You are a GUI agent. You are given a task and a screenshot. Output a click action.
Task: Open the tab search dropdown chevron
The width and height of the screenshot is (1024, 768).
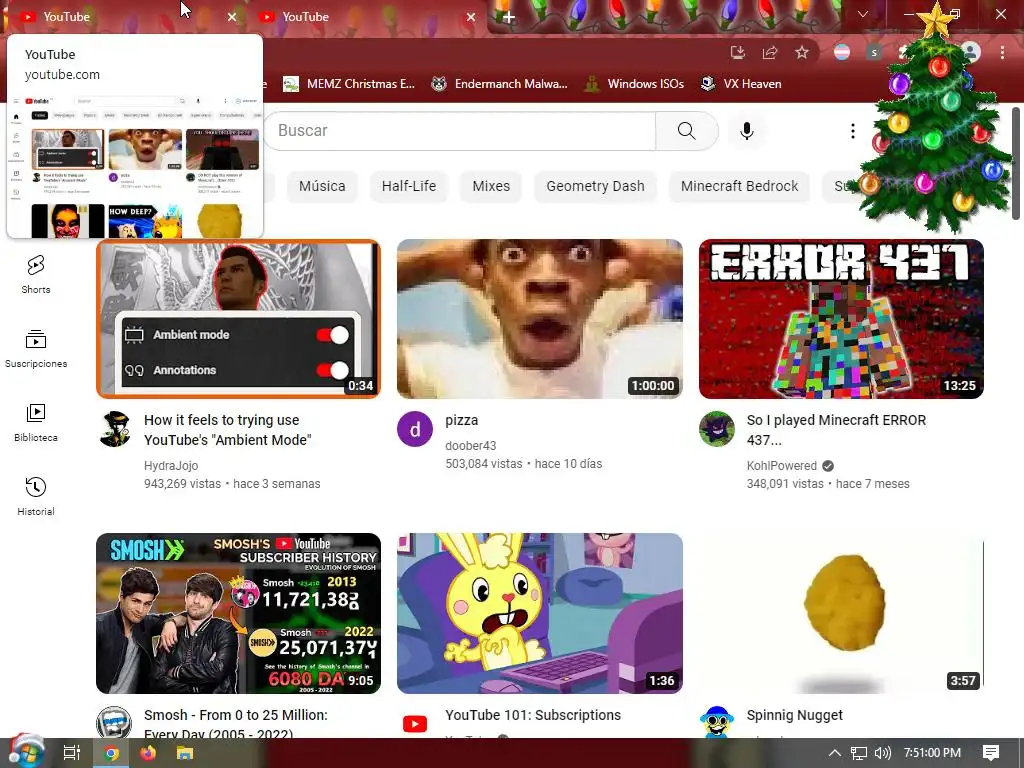point(863,14)
